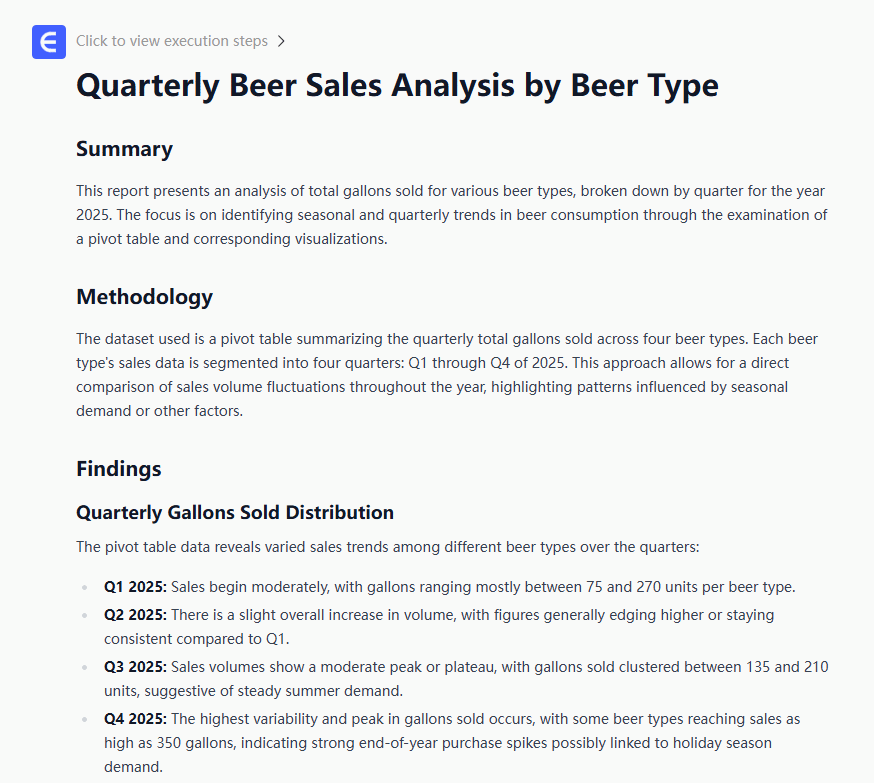Viewport: 874px width, 783px height.
Task: Click to view execution steps link
Action: (172, 41)
